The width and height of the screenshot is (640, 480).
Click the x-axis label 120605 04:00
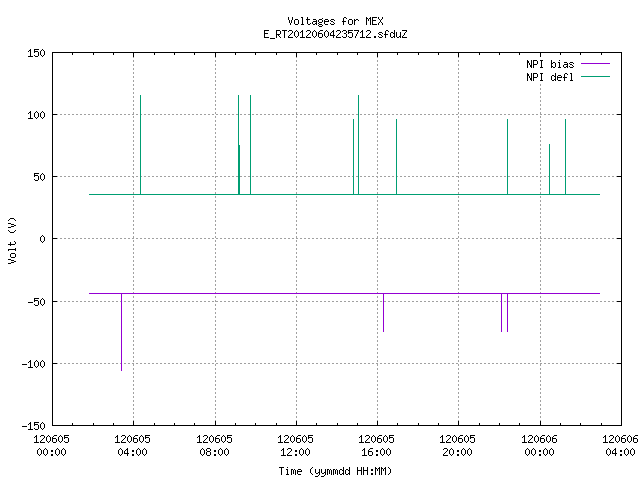tap(132, 445)
